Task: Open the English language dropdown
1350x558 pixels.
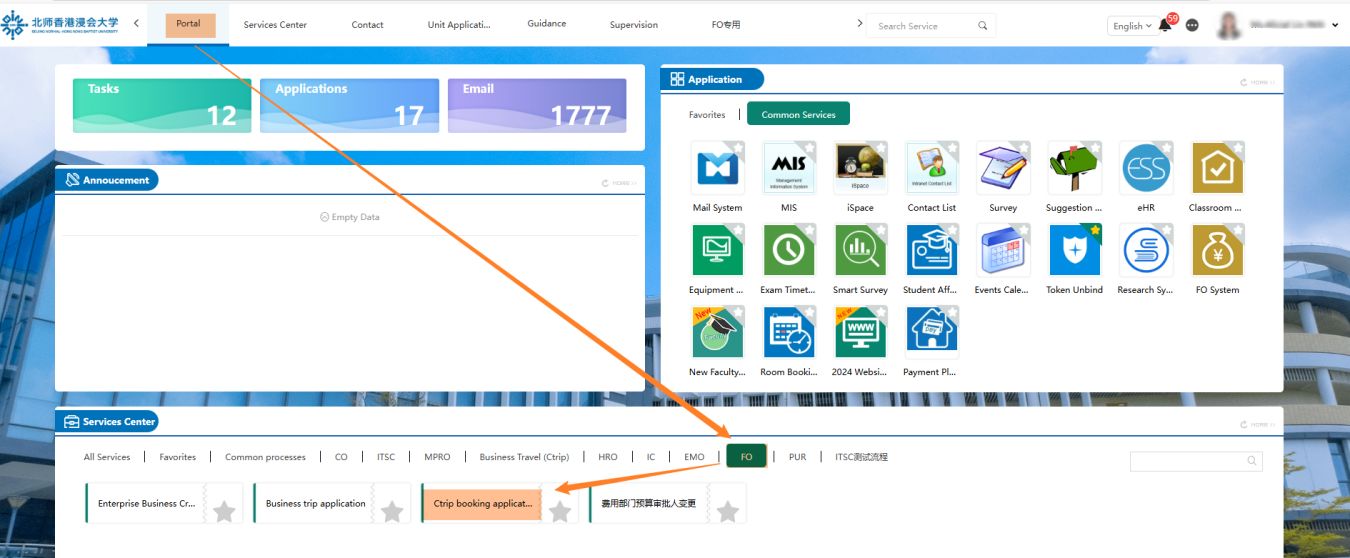Action: click(1131, 26)
